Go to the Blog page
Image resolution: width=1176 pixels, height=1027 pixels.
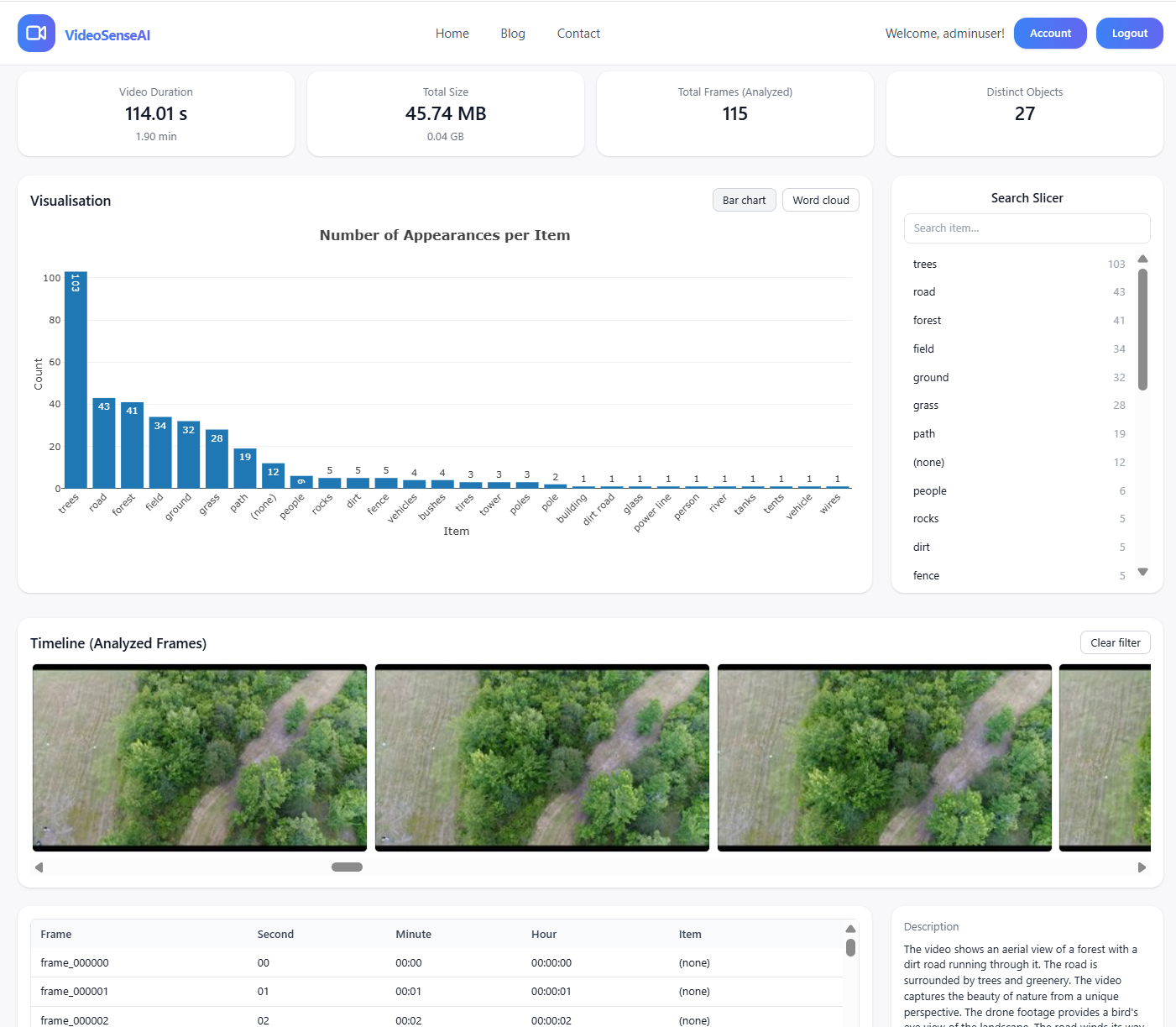click(x=512, y=34)
